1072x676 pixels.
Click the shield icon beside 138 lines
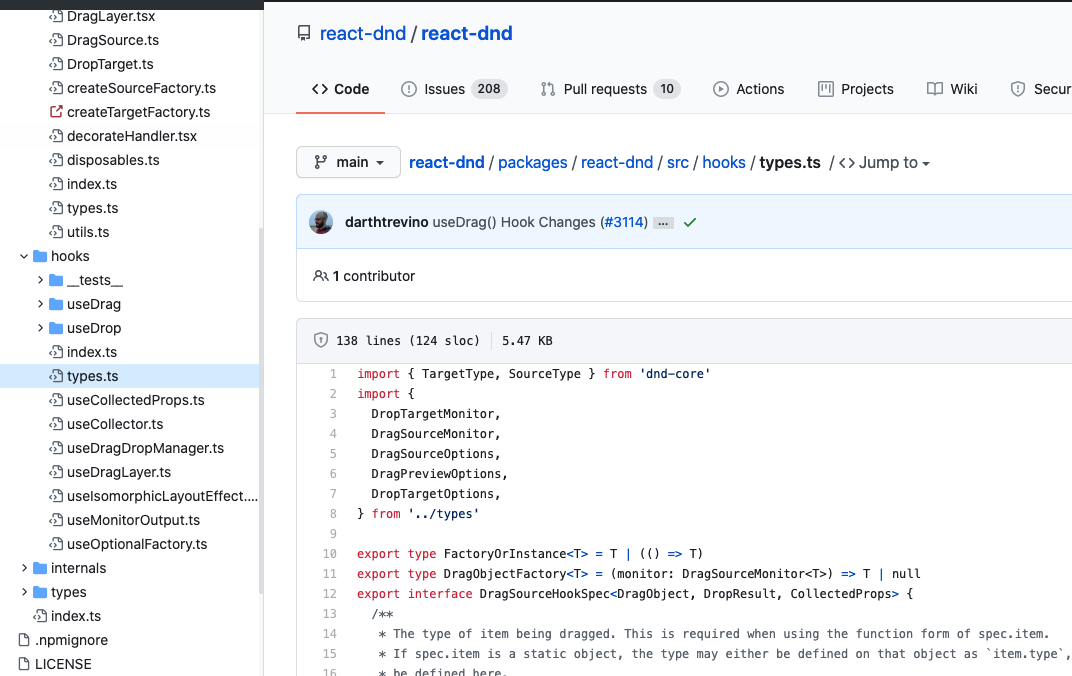(x=321, y=340)
